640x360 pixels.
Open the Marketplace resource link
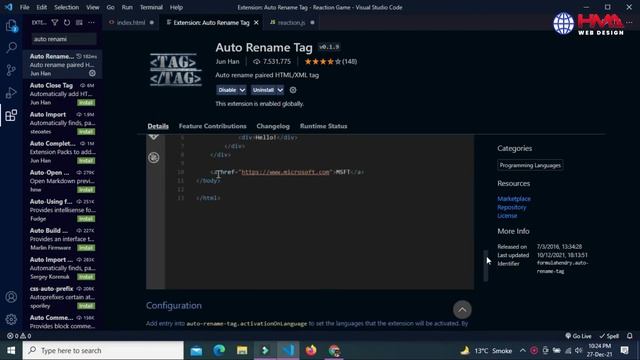click(x=514, y=199)
